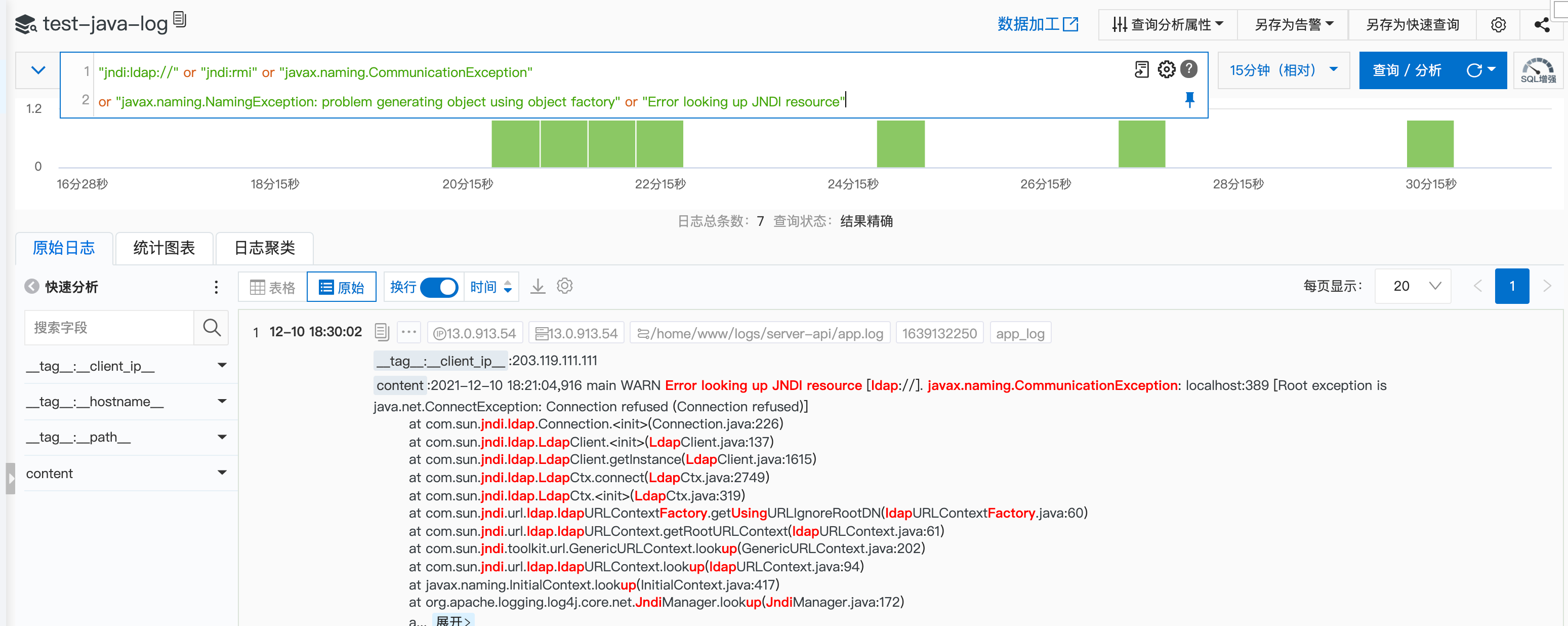Screen dimensions: 1568x626
Task: Click histogram bar near 20分15秒
Action: [515, 144]
